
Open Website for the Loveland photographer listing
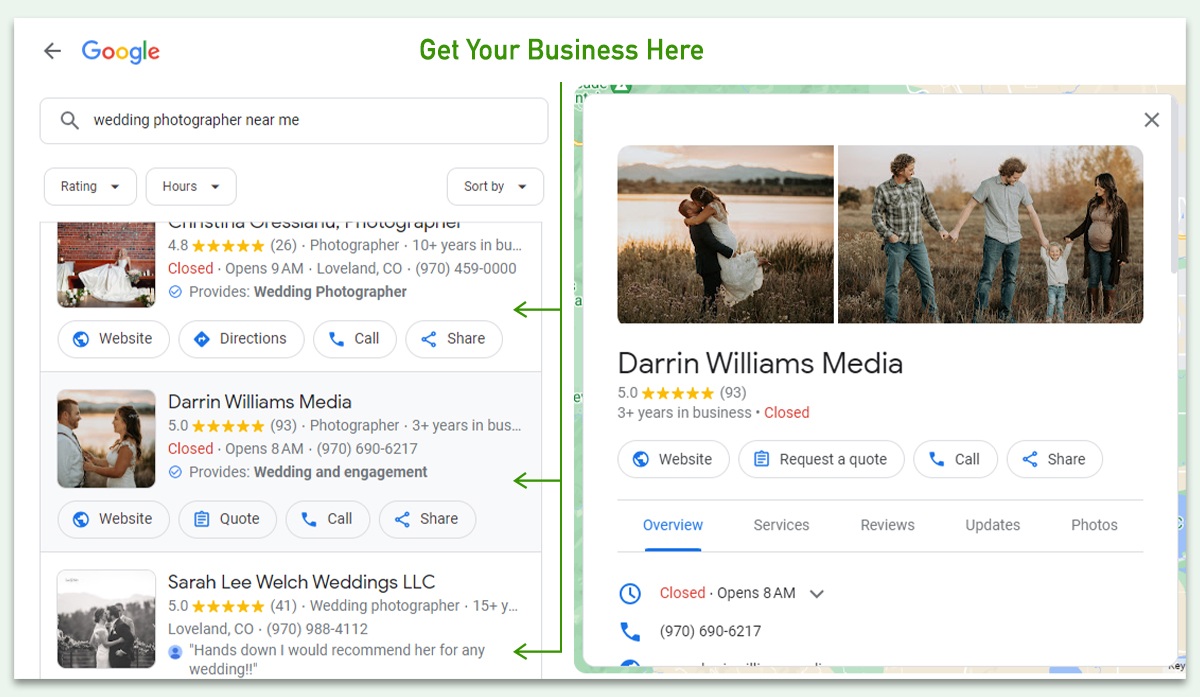(x=113, y=339)
